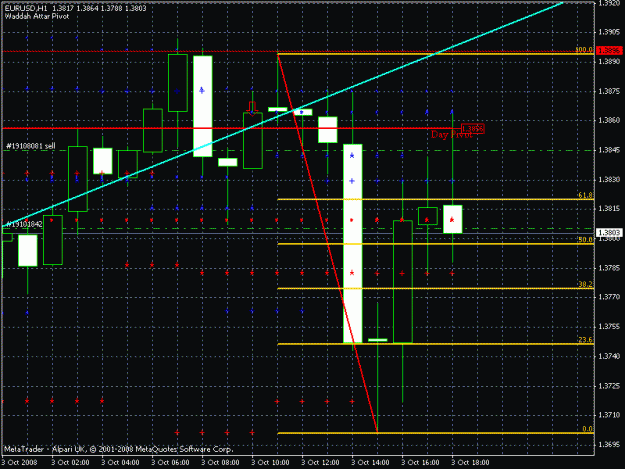Click the 1.3905 price axis label
Screen dimensions: 625x469
tap(609, 32)
